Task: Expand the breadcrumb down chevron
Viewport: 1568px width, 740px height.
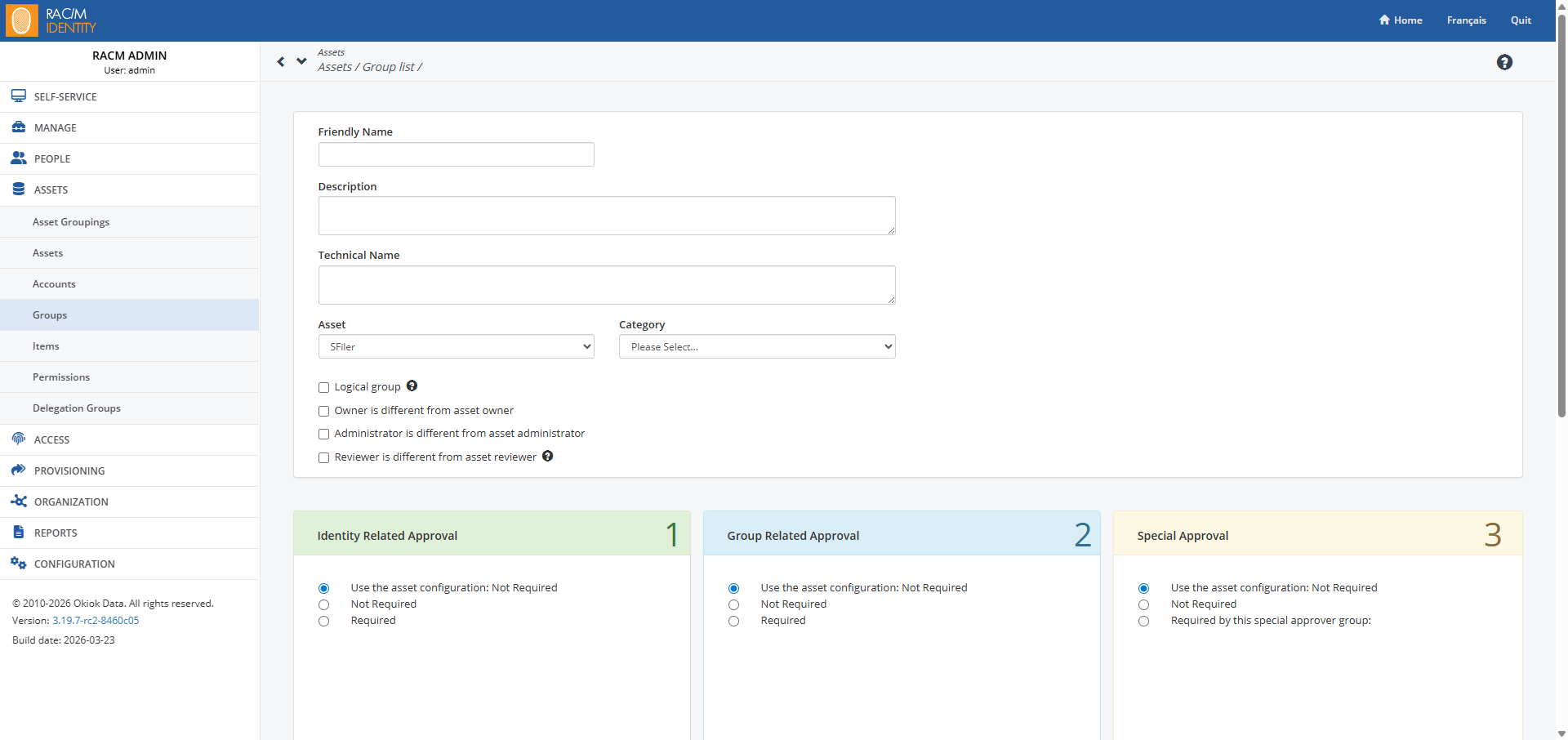Action: click(301, 61)
